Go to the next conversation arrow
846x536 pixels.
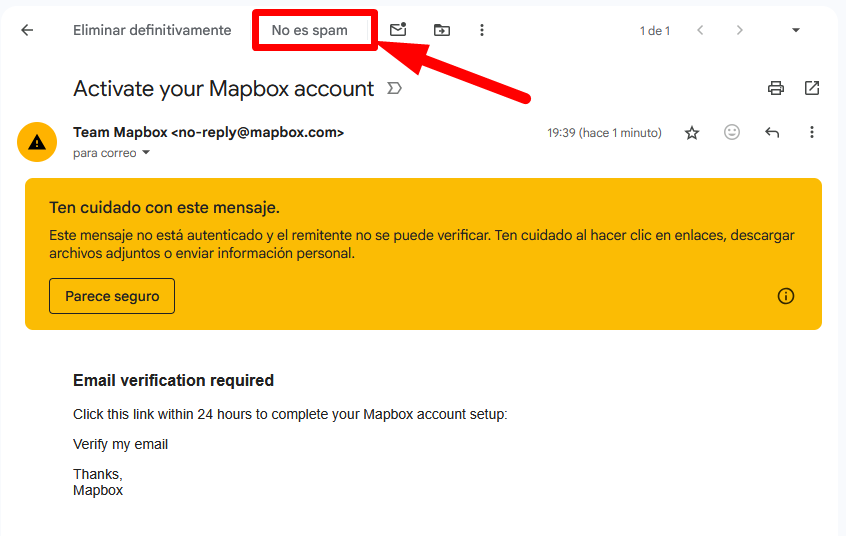[740, 30]
